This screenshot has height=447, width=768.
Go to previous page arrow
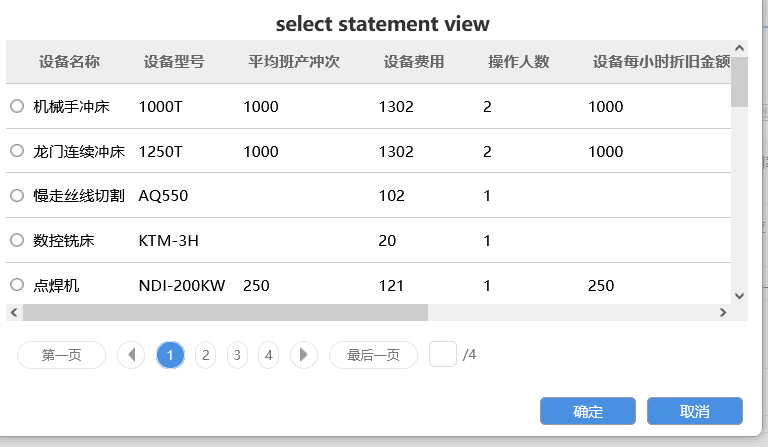click(x=131, y=355)
